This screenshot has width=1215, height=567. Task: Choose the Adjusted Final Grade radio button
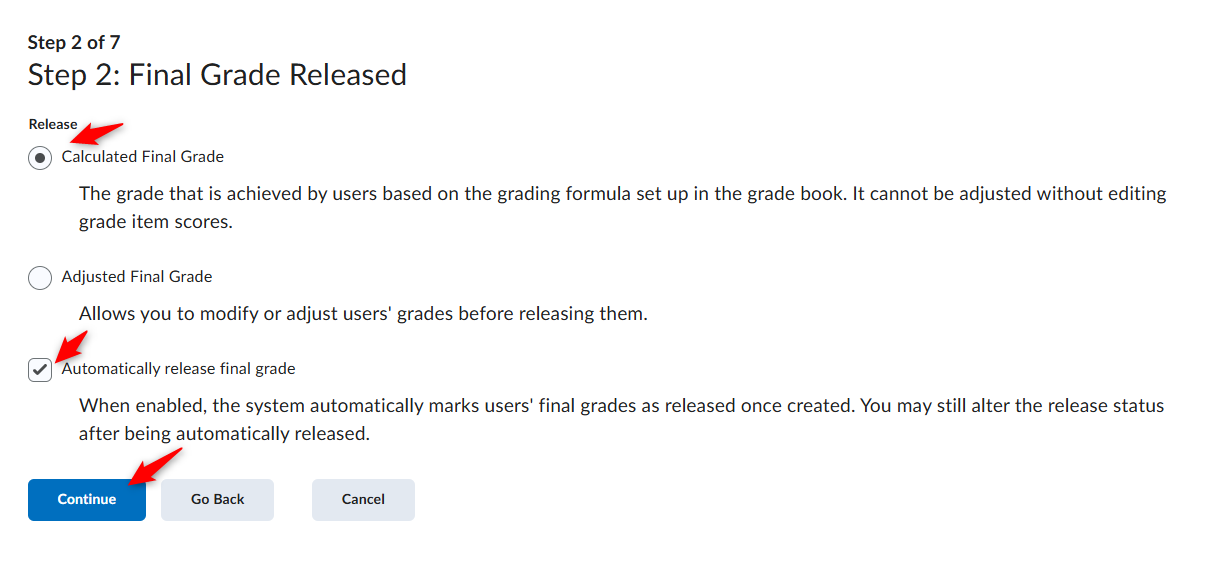click(40, 278)
